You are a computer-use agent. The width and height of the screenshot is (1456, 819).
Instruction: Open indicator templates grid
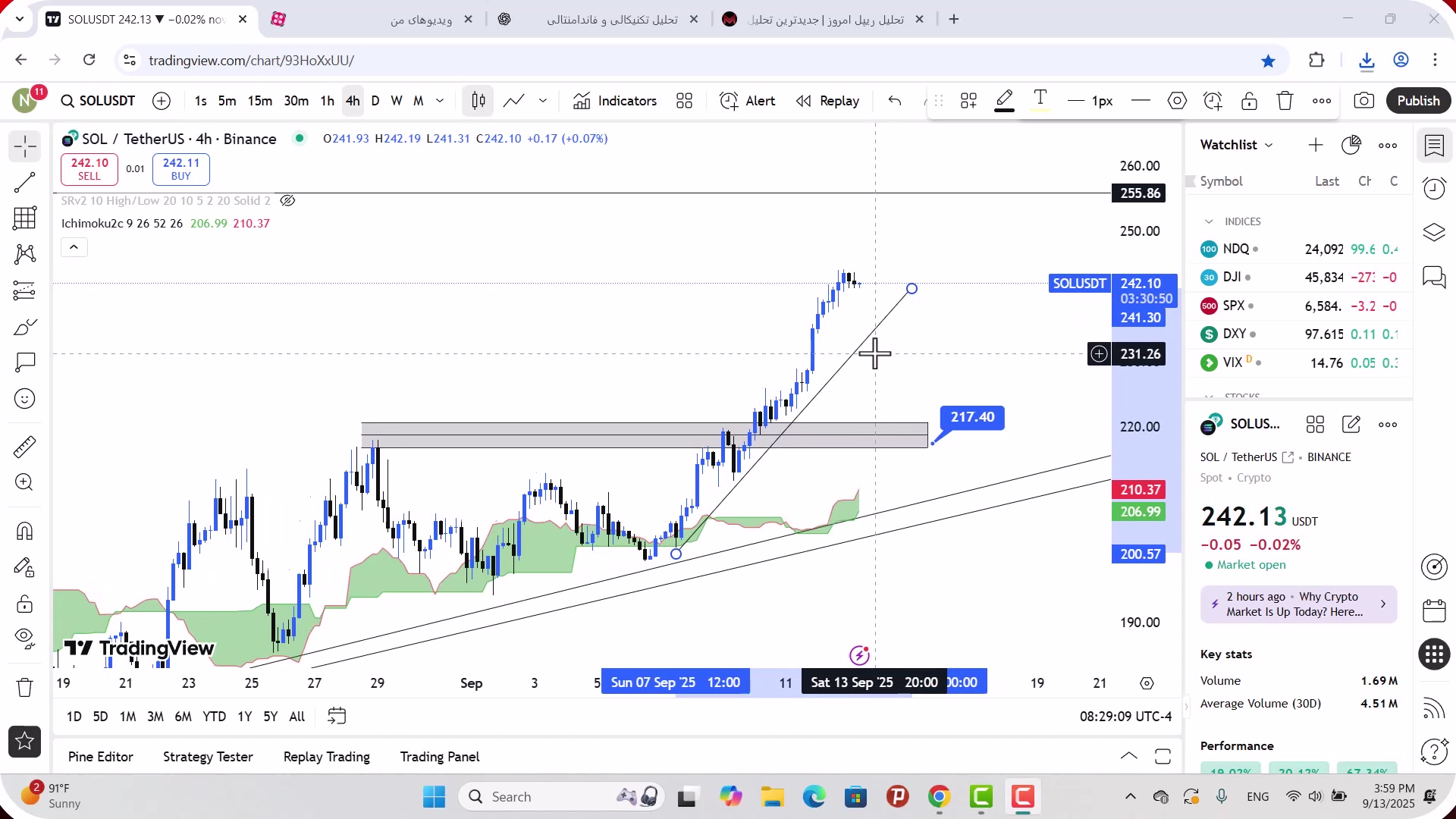pos(685,101)
